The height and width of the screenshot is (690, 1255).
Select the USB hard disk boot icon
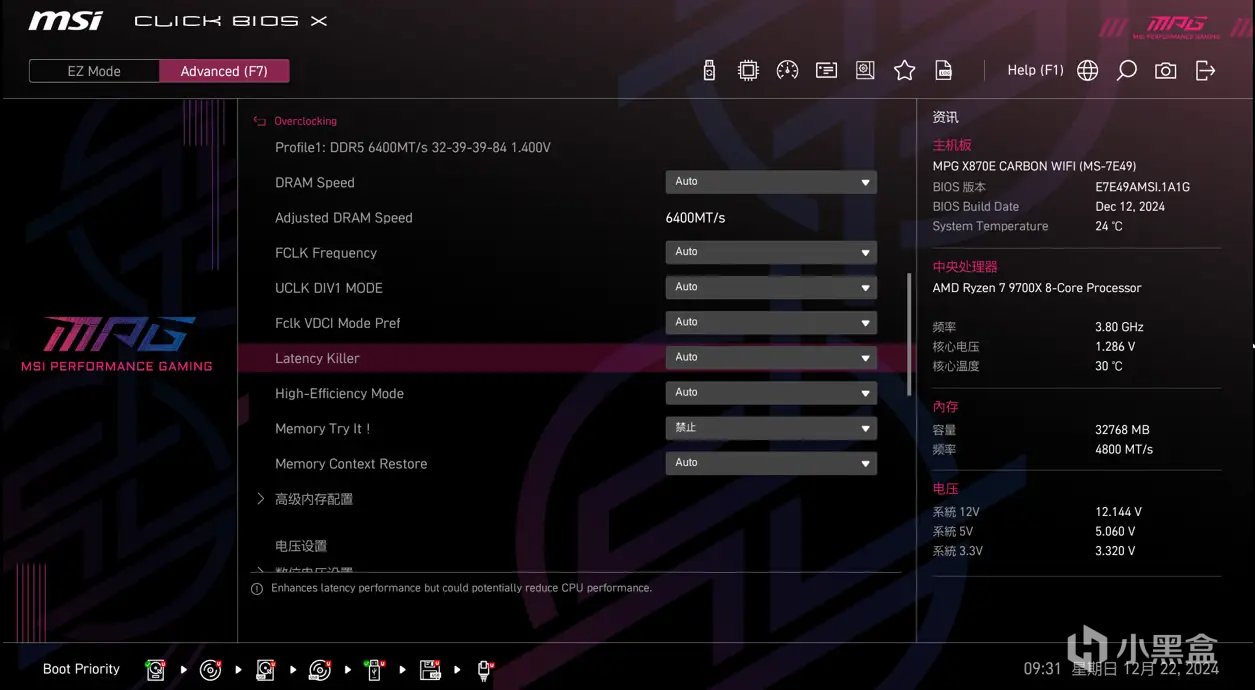pos(265,669)
